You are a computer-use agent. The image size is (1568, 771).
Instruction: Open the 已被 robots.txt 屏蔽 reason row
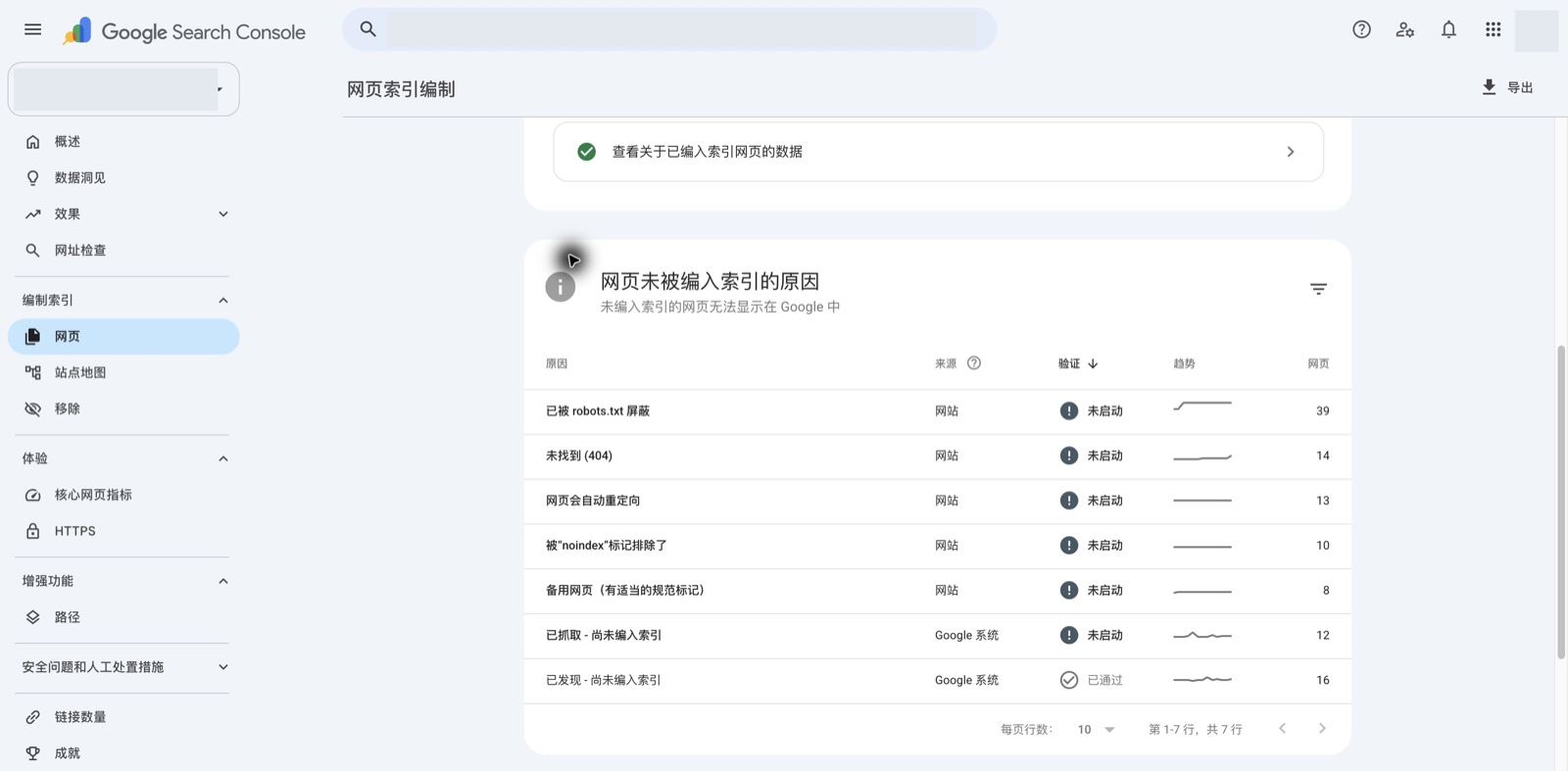[x=938, y=411]
